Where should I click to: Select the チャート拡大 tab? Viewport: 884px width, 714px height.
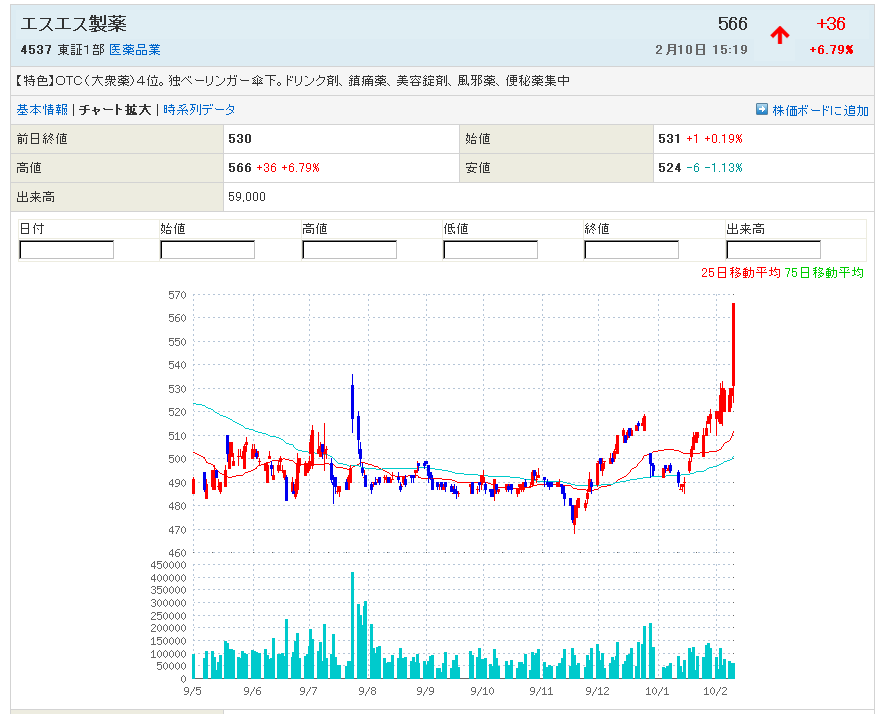[x=116, y=109]
